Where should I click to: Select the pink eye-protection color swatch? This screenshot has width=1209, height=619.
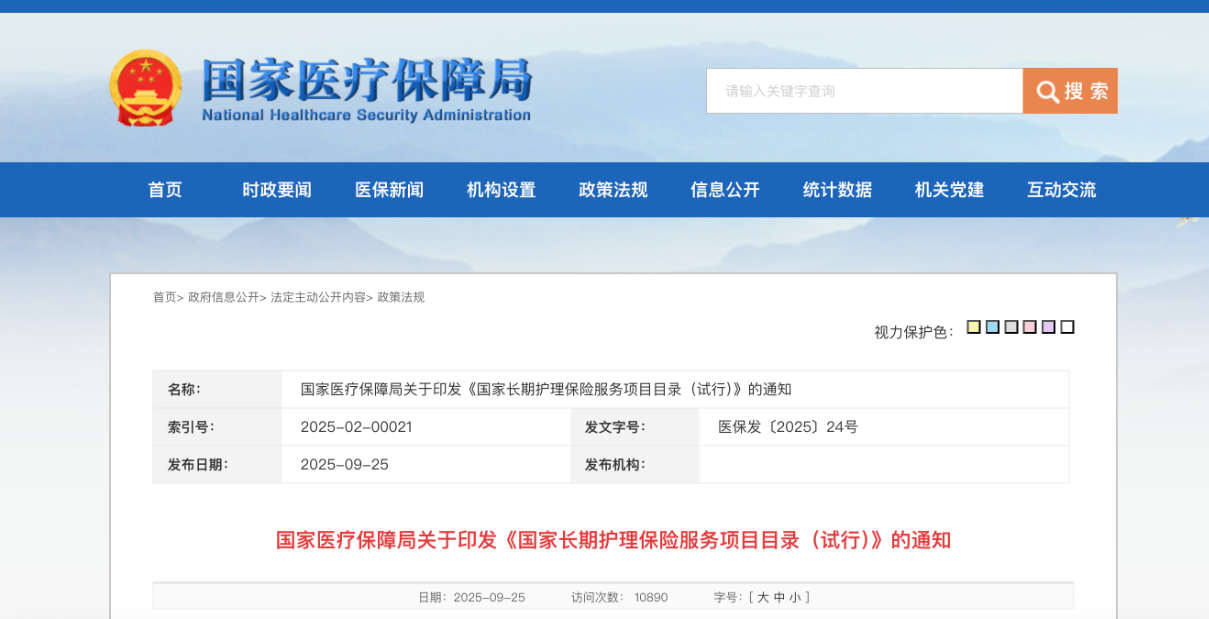[x=1030, y=327]
